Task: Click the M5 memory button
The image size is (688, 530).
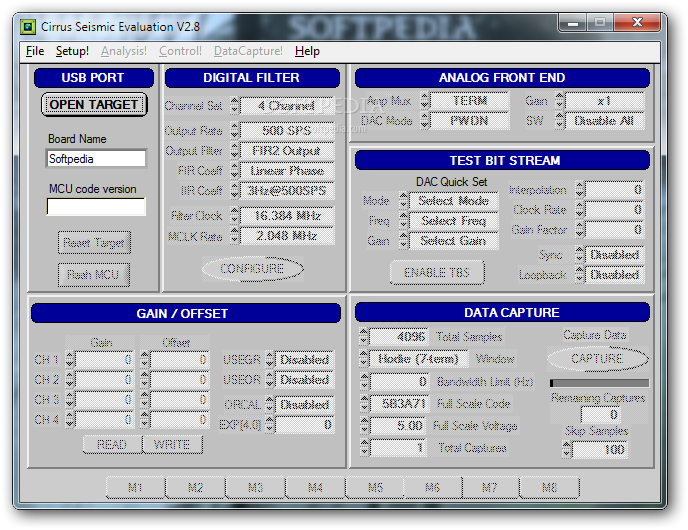Action: pos(375,487)
